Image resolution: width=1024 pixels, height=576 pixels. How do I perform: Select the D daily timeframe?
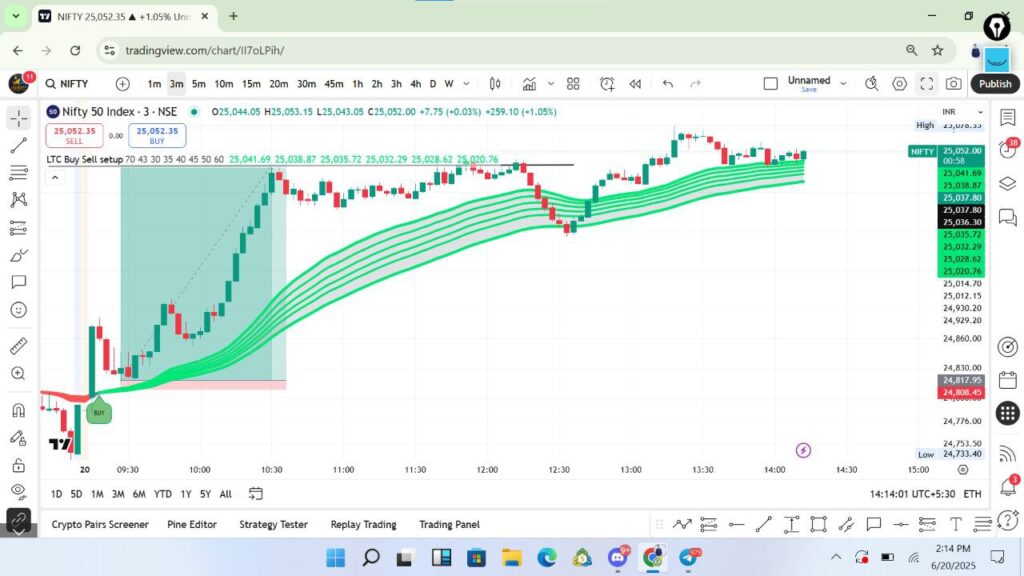pyautogui.click(x=432, y=84)
